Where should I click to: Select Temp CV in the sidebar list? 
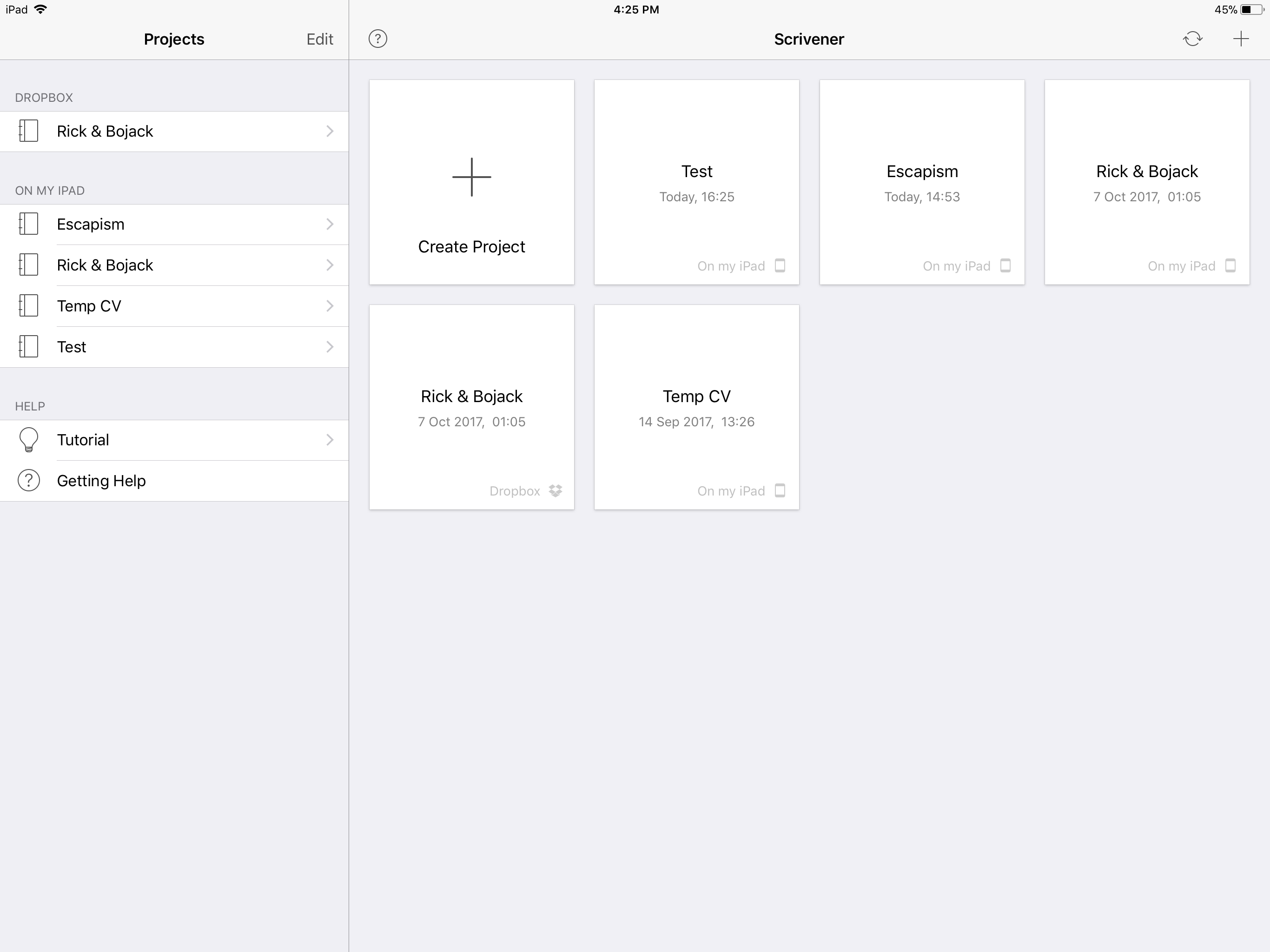click(x=174, y=305)
